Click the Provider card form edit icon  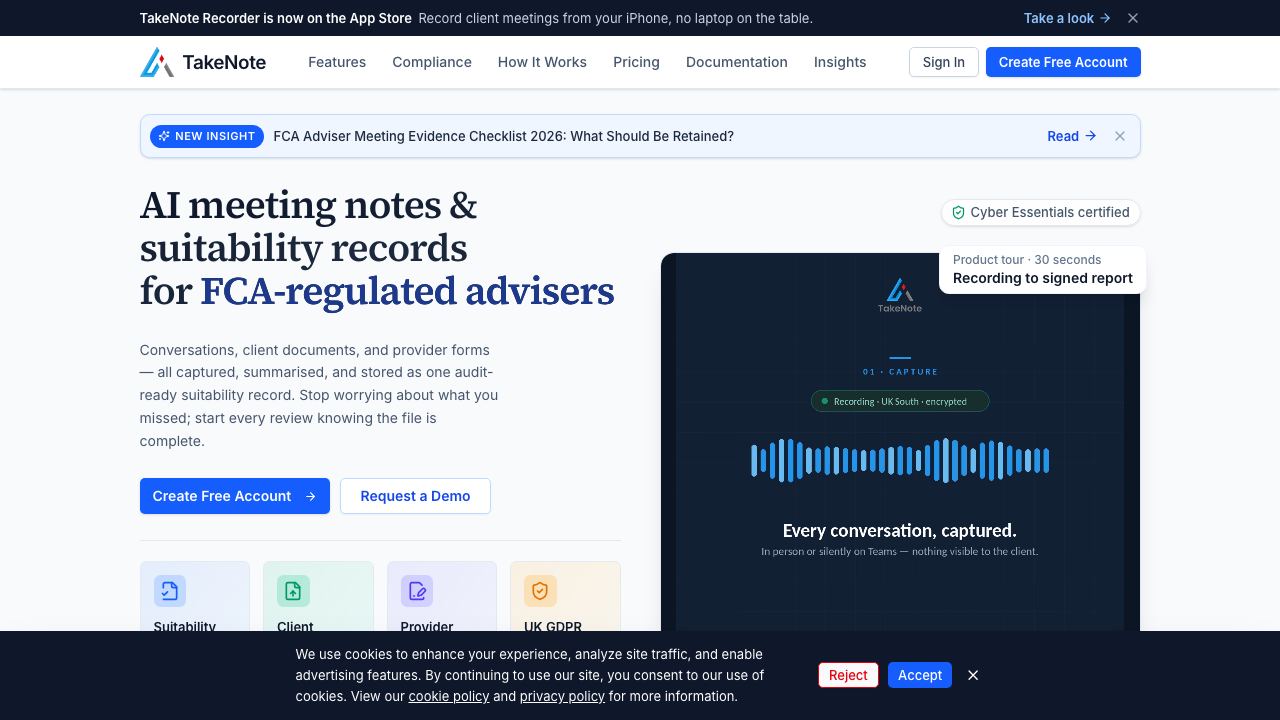coord(417,591)
